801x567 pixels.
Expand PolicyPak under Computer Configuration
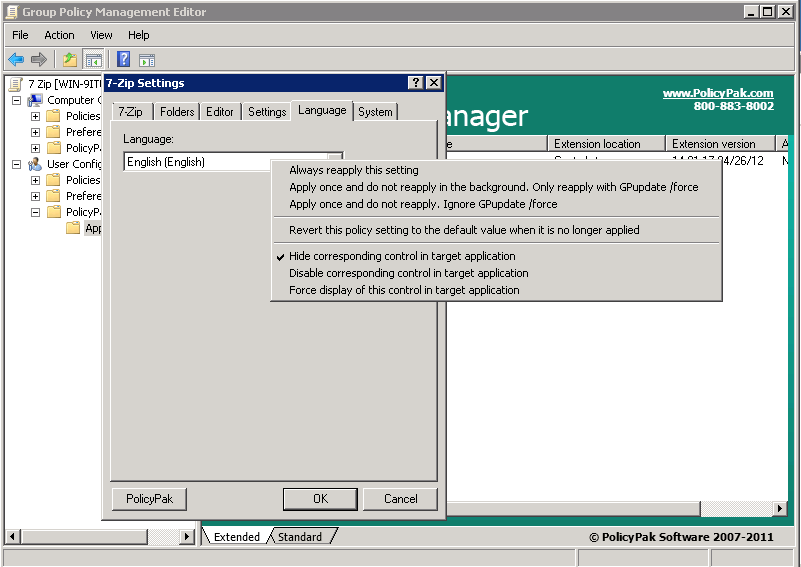(35, 148)
